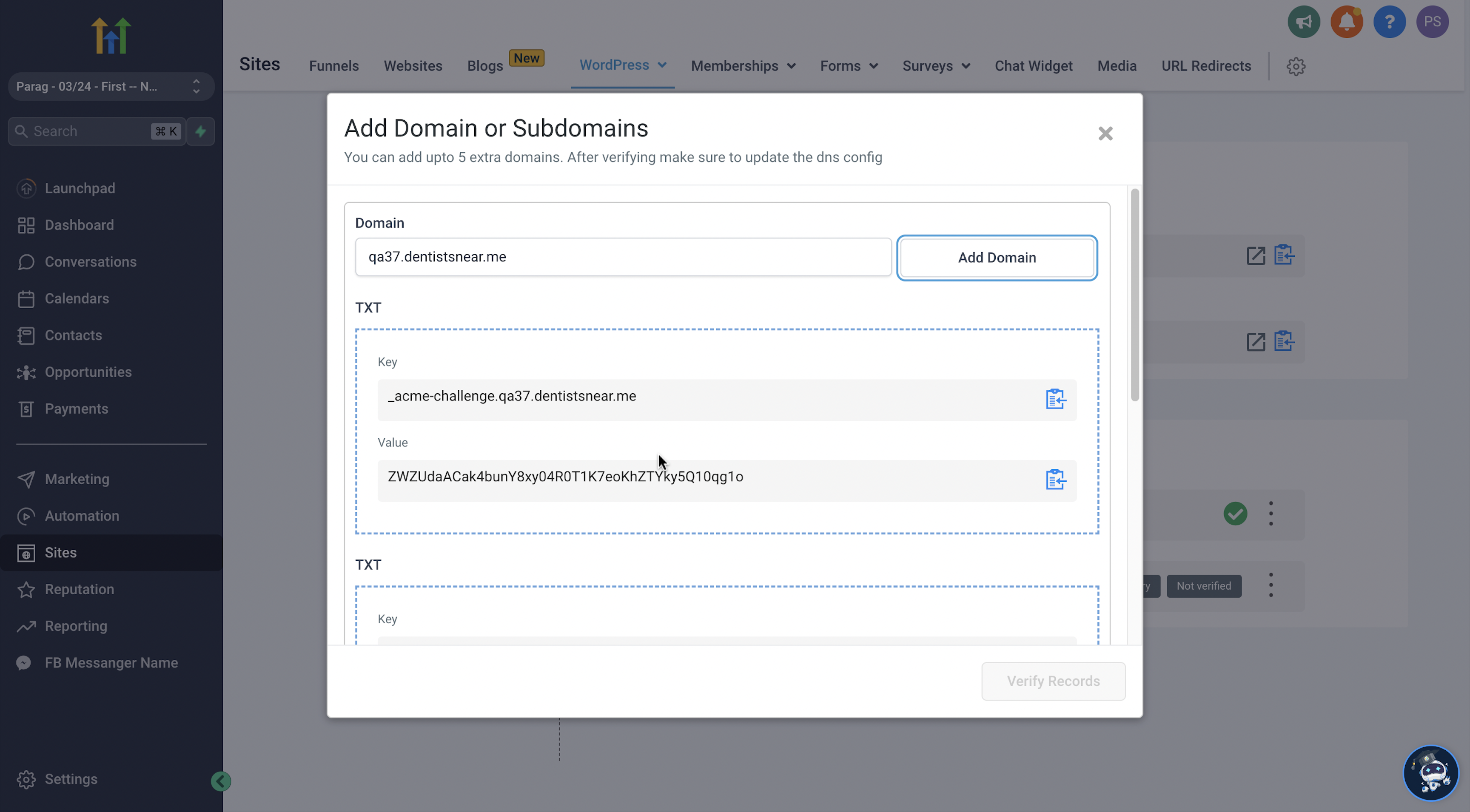Open the Sites settings gear icon
This screenshot has height=812, width=1470.
1295,66
